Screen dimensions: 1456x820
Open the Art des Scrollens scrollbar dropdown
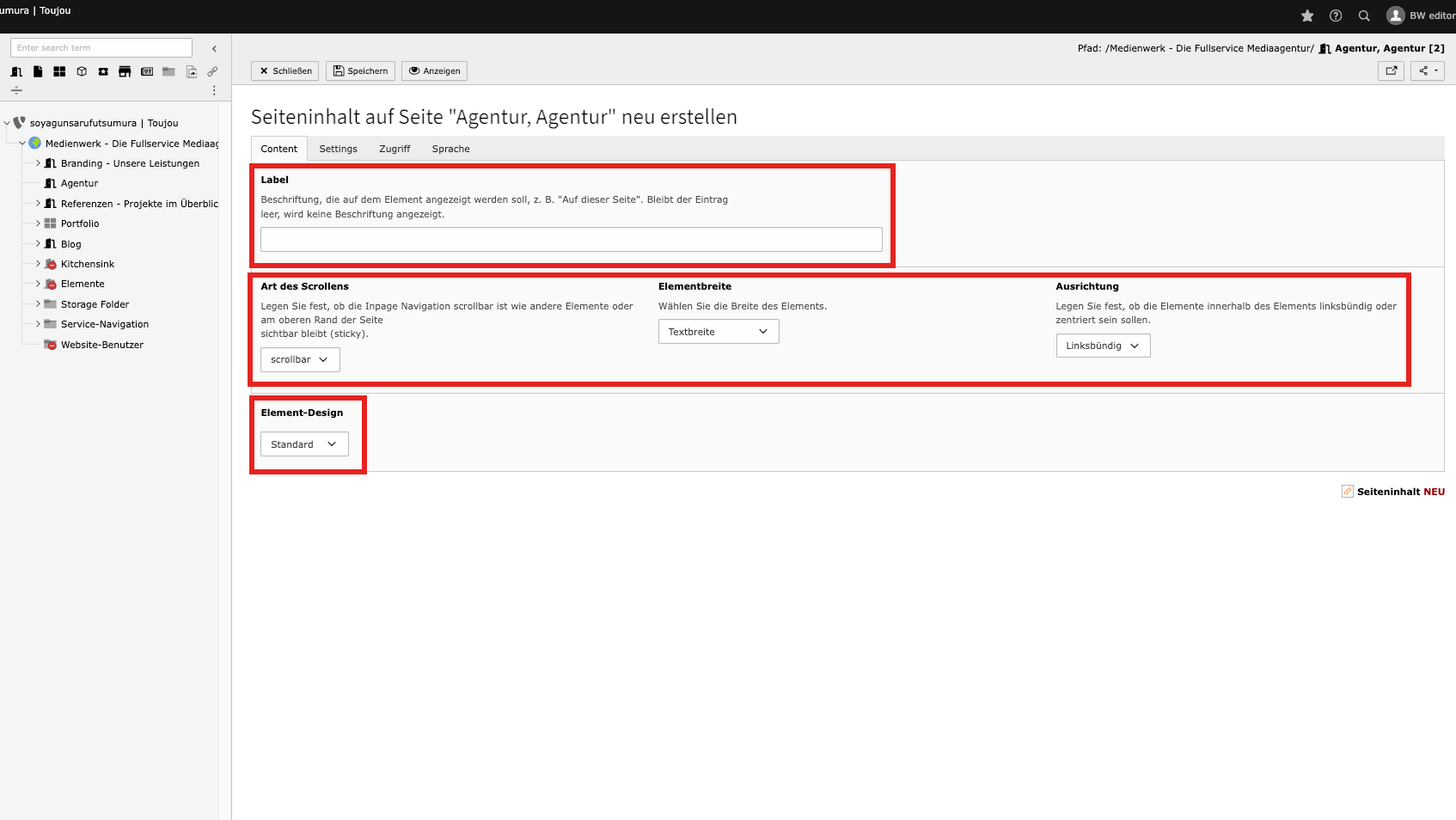[x=300, y=359]
